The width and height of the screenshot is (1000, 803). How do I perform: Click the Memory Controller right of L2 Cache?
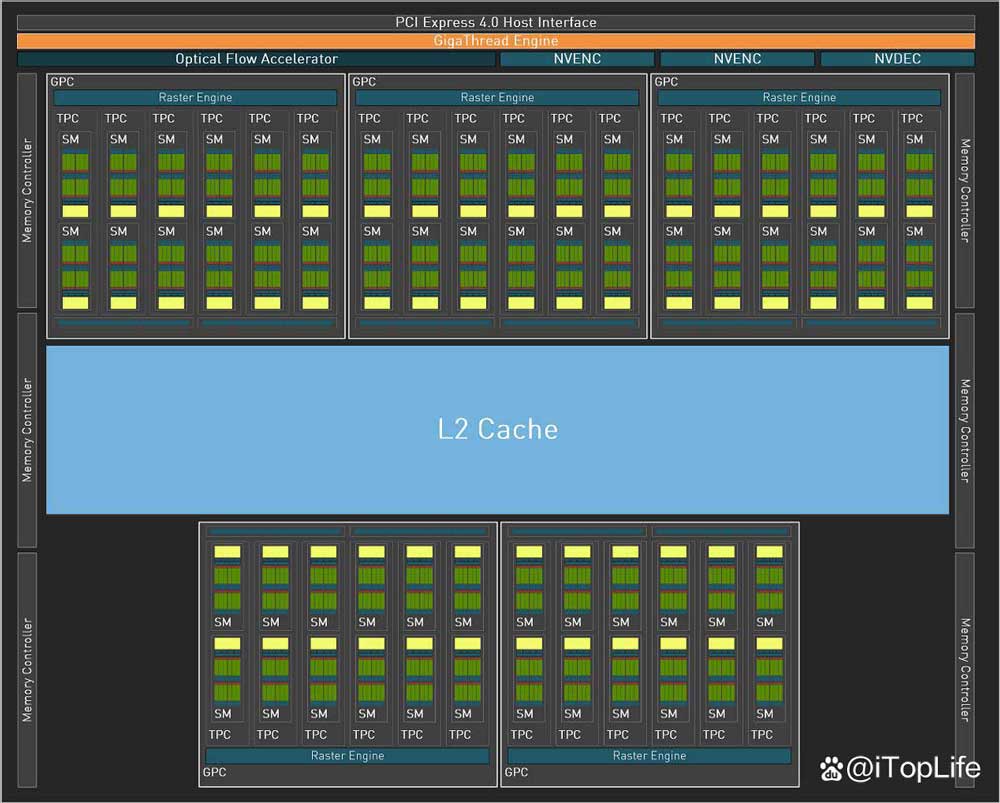pyautogui.click(x=965, y=431)
